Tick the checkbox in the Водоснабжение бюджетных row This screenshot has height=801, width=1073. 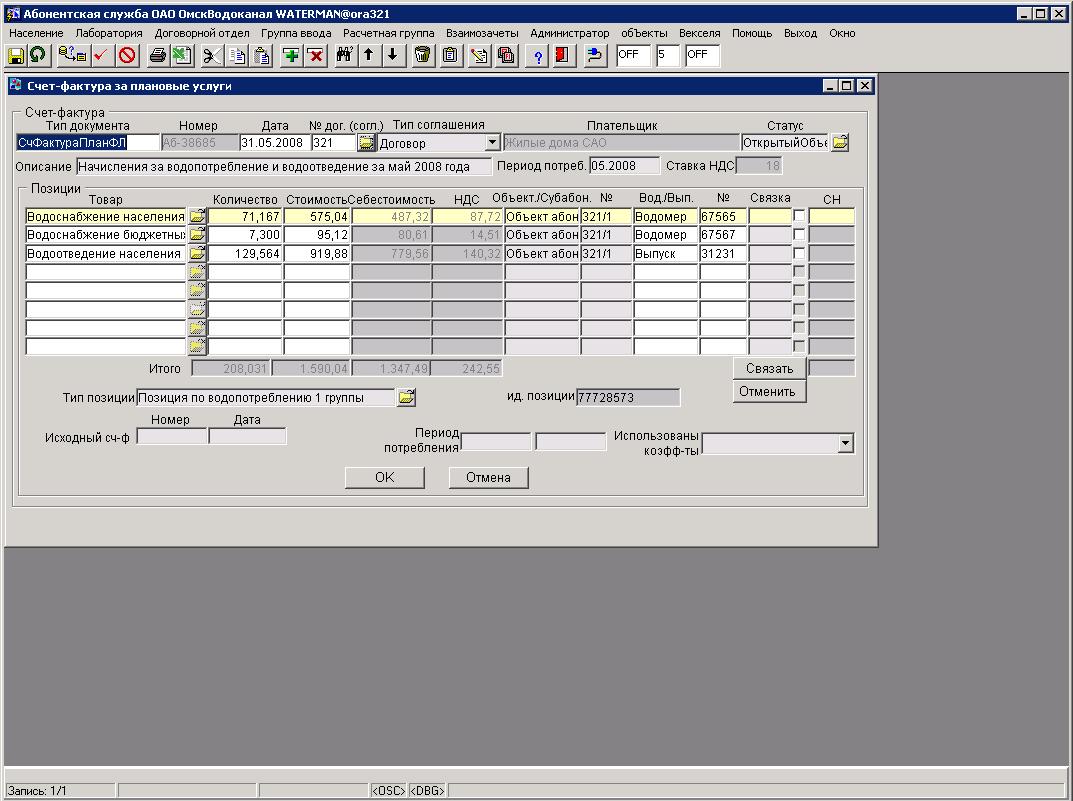[x=799, y=235]
